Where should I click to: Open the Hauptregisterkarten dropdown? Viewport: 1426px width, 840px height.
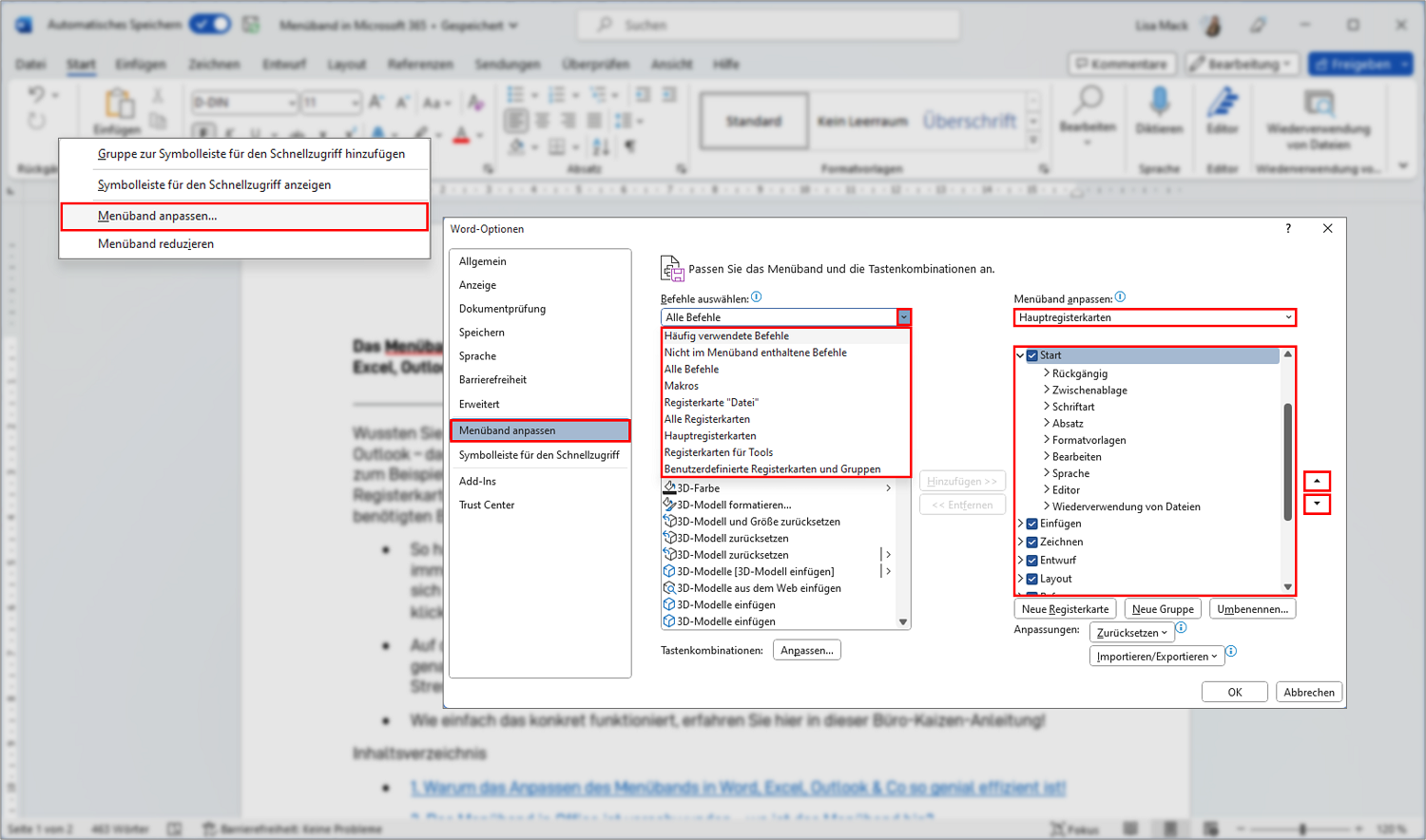point(1155,317)
